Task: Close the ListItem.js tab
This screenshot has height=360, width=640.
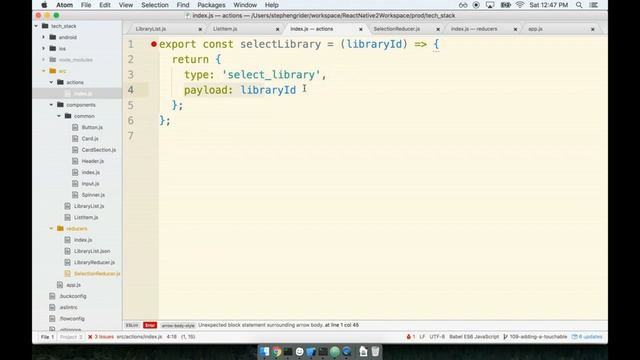Action: tap(278, 29)
